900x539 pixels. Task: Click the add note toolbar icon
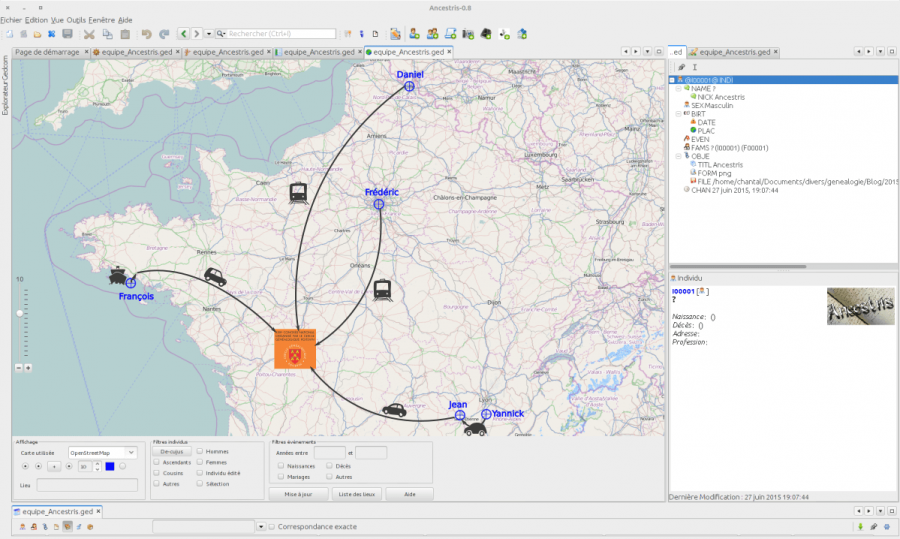[451, 34]
